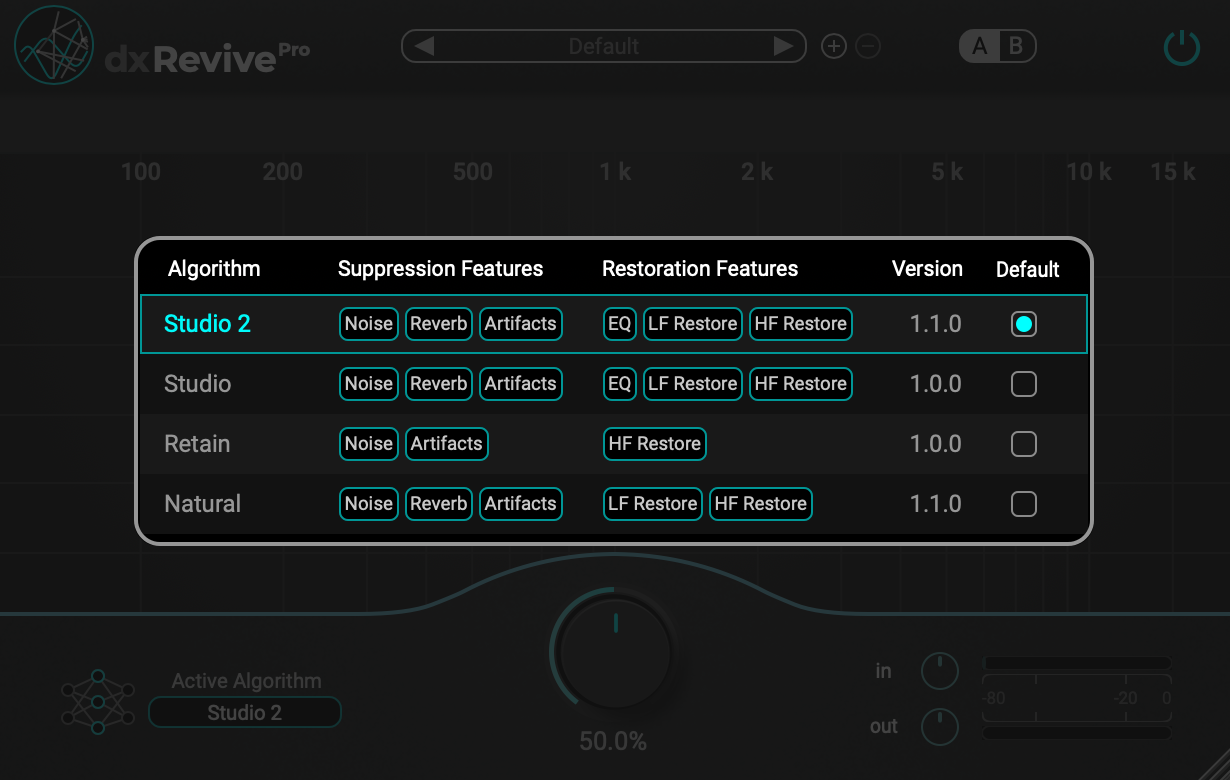Viewport: 1230px width, 780px height.
Task: Click the main 50.0% processing knob
Action: pos(613,651)
